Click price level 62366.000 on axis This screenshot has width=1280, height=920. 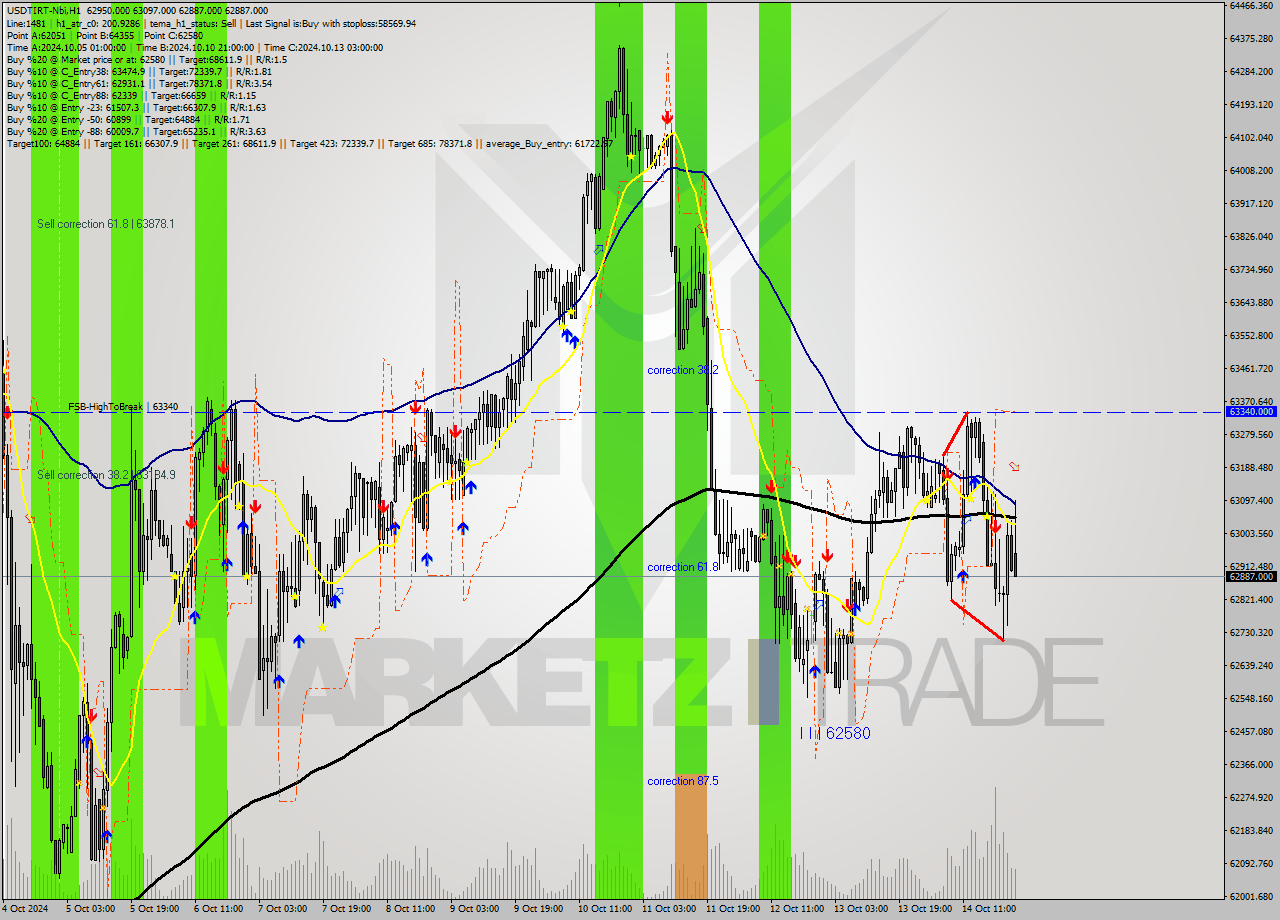pyautogui.click(x=1250, y=764)
